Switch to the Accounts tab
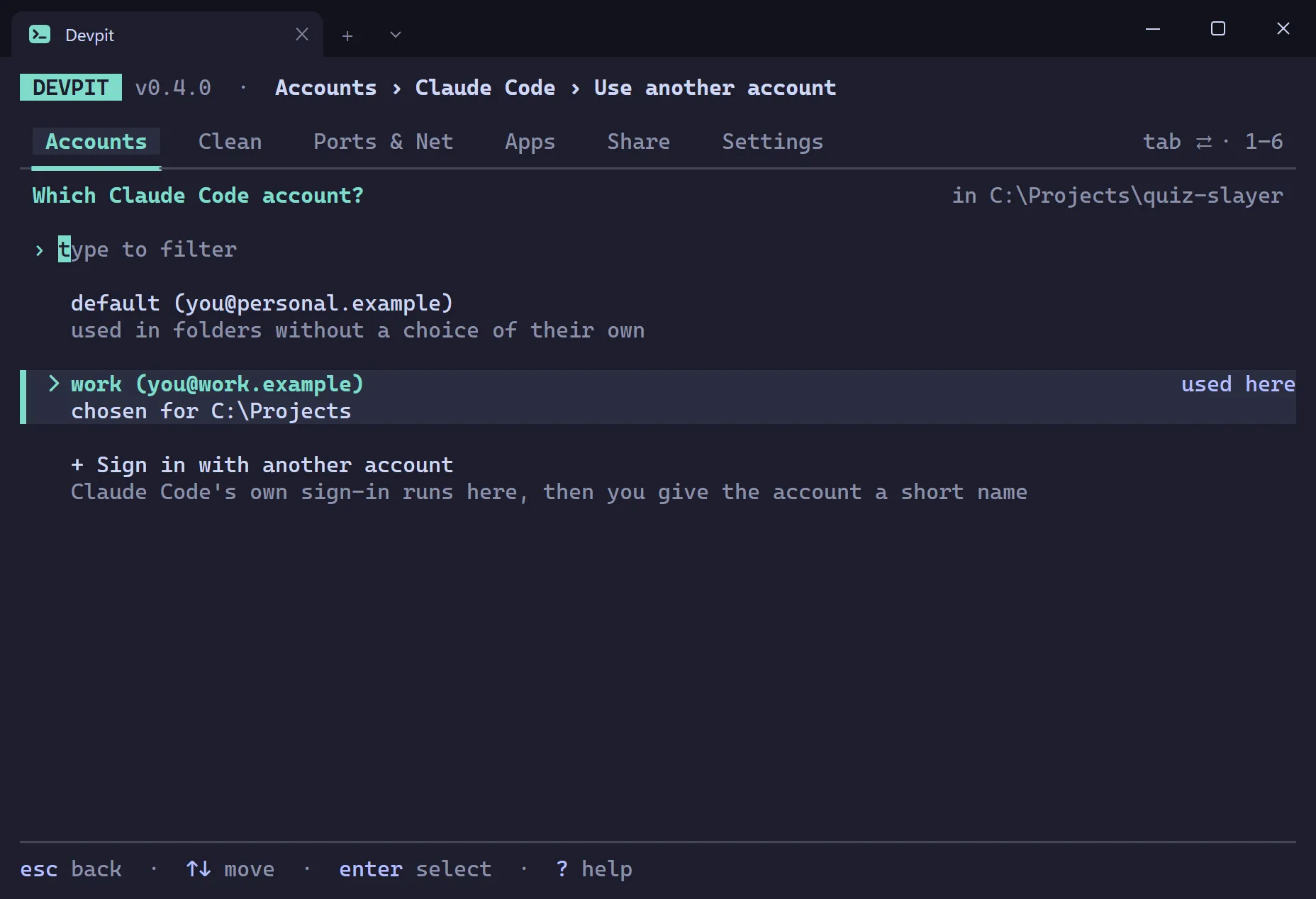This screenshot has height=899, width=1316. click(96, 142)
